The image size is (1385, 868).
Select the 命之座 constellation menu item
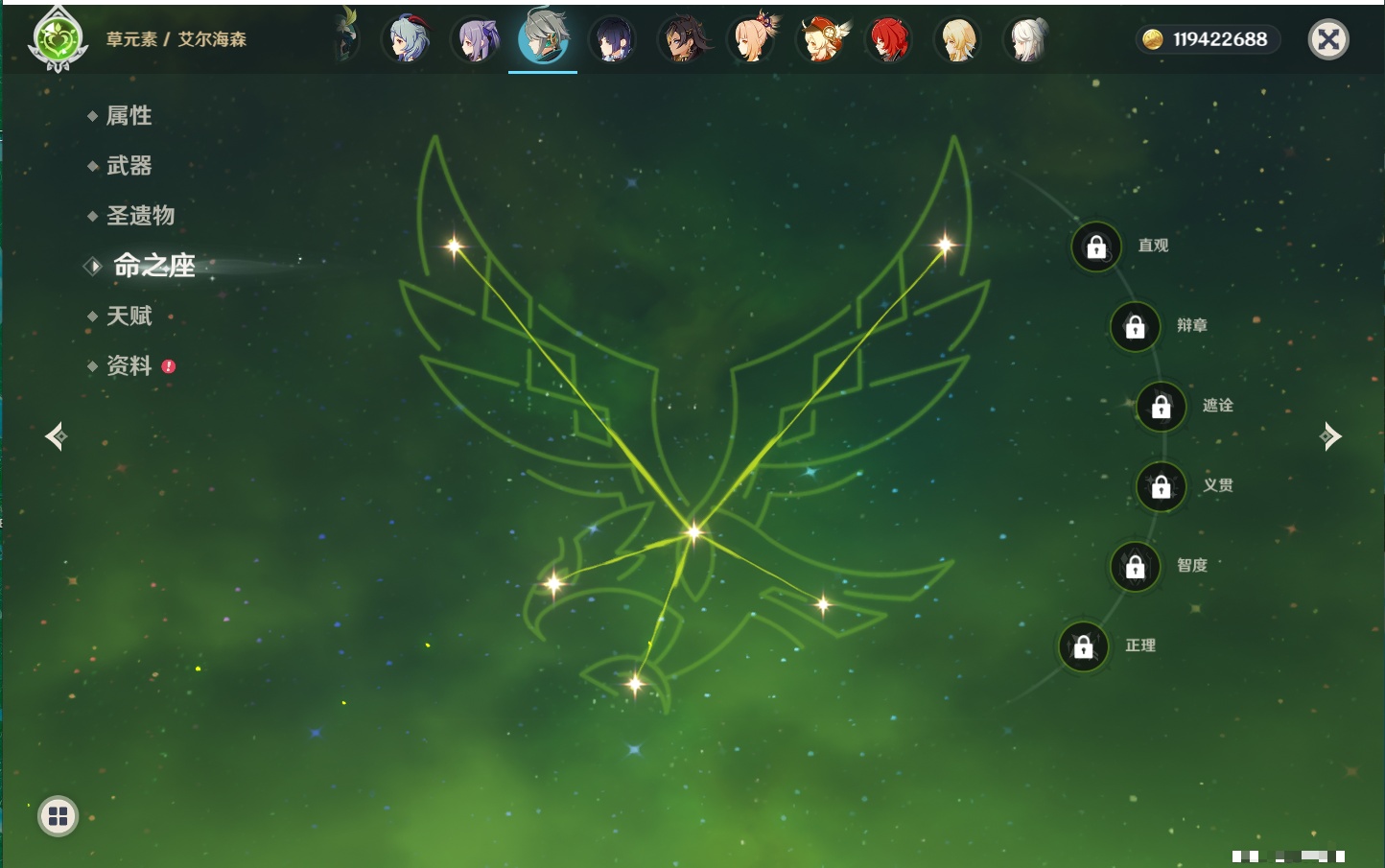tap(154, 266)
